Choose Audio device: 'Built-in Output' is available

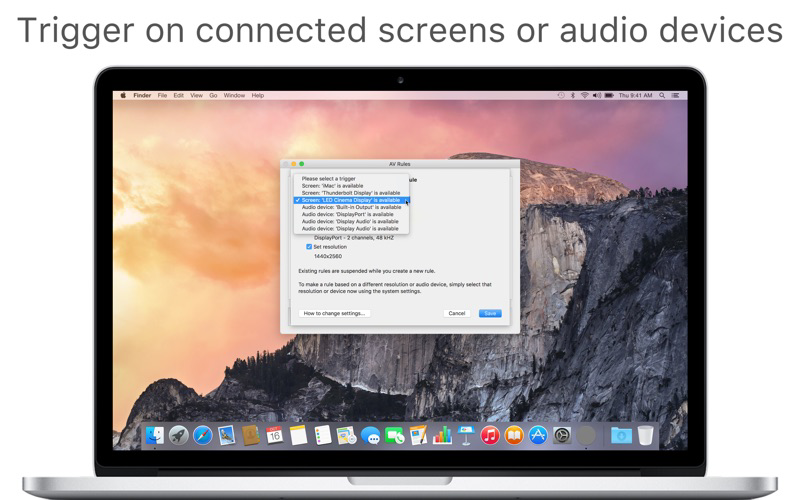coord(351,207)
